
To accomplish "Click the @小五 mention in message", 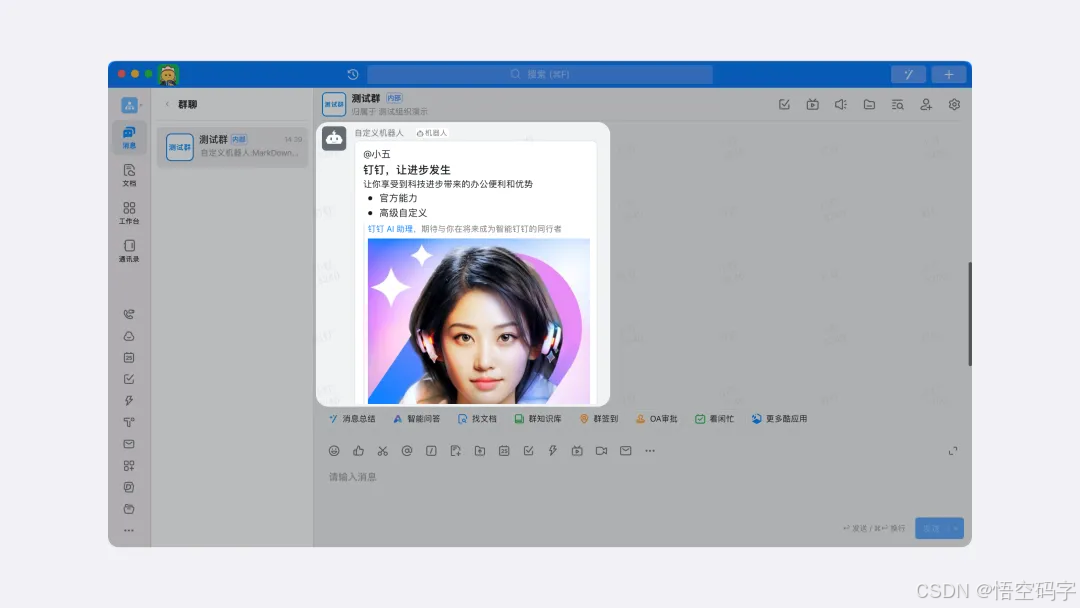I will [x=377, y=154].
